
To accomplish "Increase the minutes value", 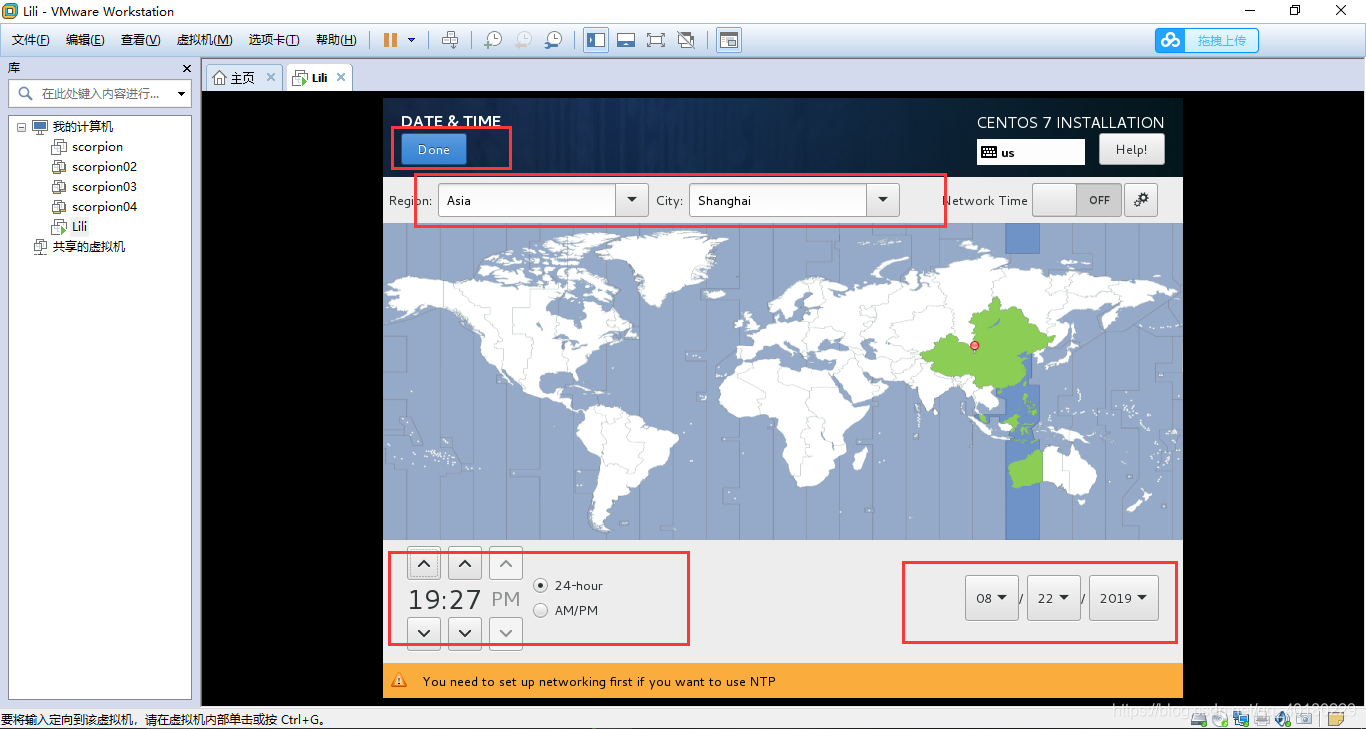I will click(465, 564).
